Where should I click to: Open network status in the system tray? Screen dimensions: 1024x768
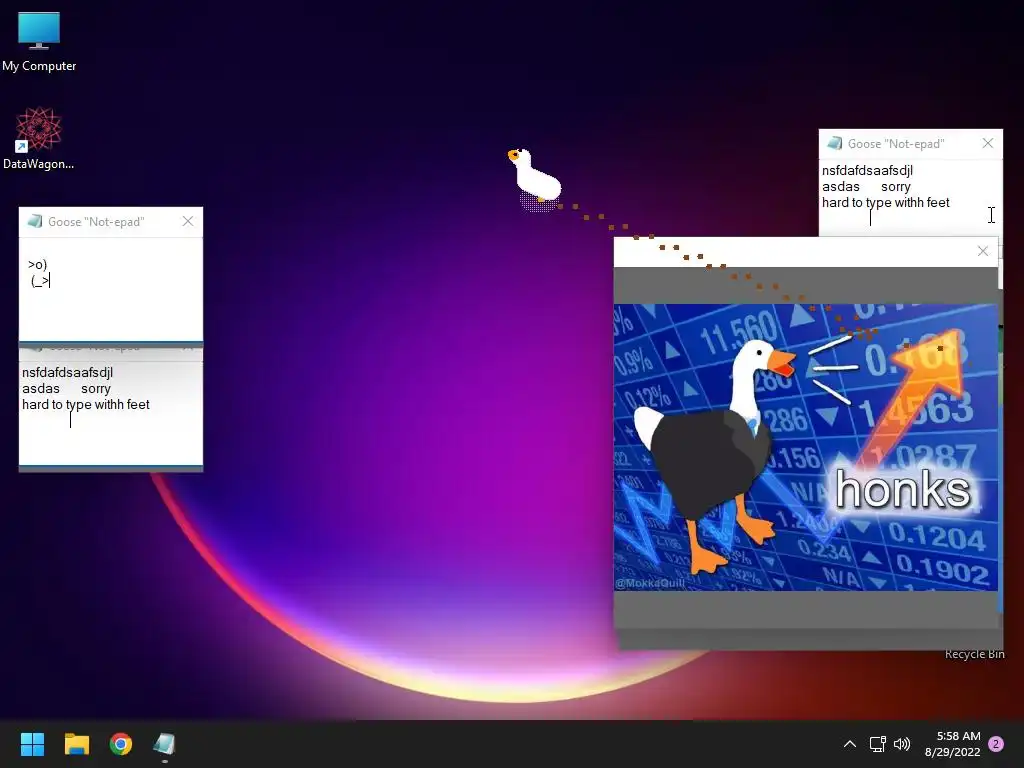[x=877, y=744]
